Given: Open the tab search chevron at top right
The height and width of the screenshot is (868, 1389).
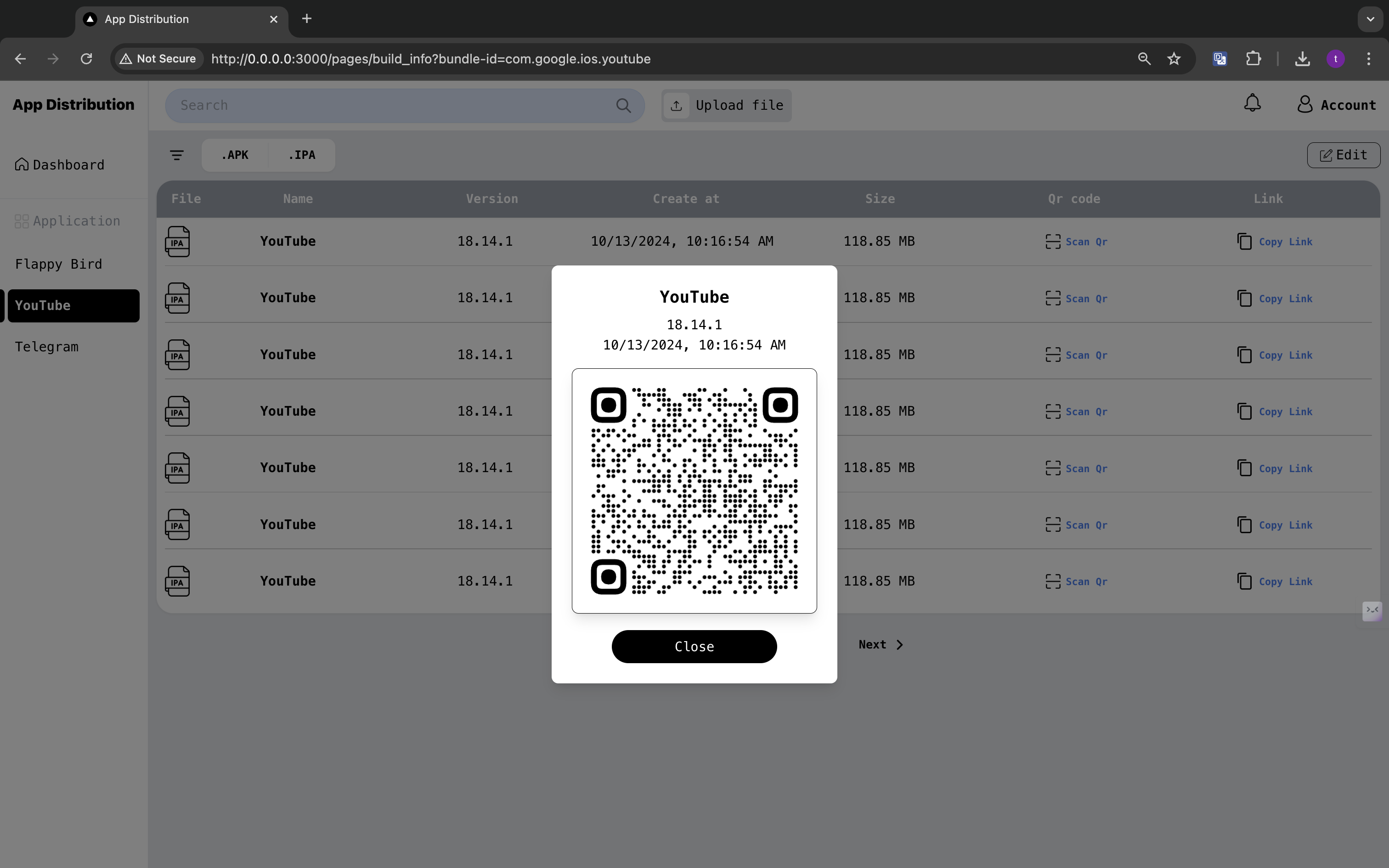Looking at the screenshot, I should (x=1370, y=18).
